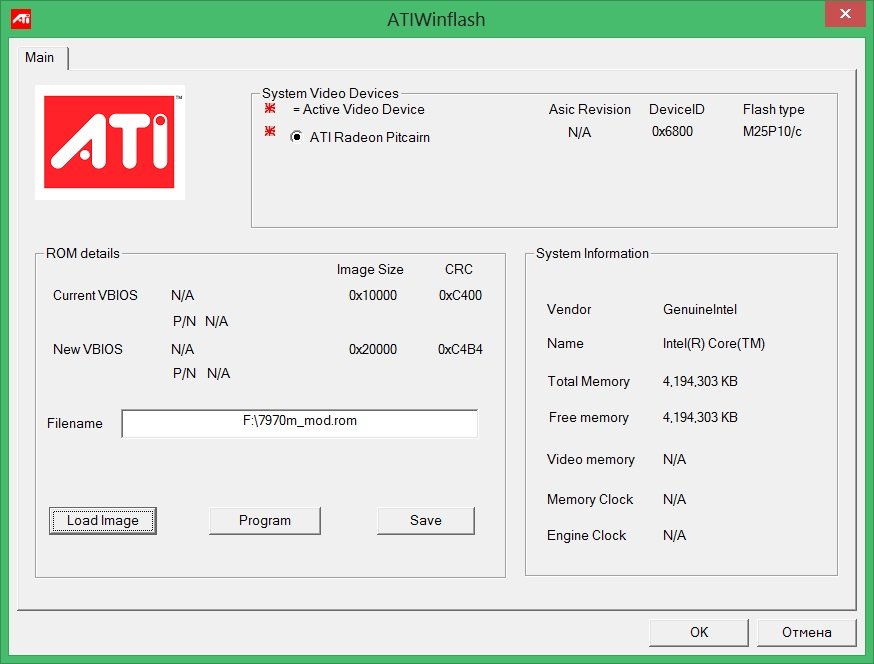The image size is (874, 664).
Task: Click the ATI Radeon Pitcairn device label
Action: point(370,137)
